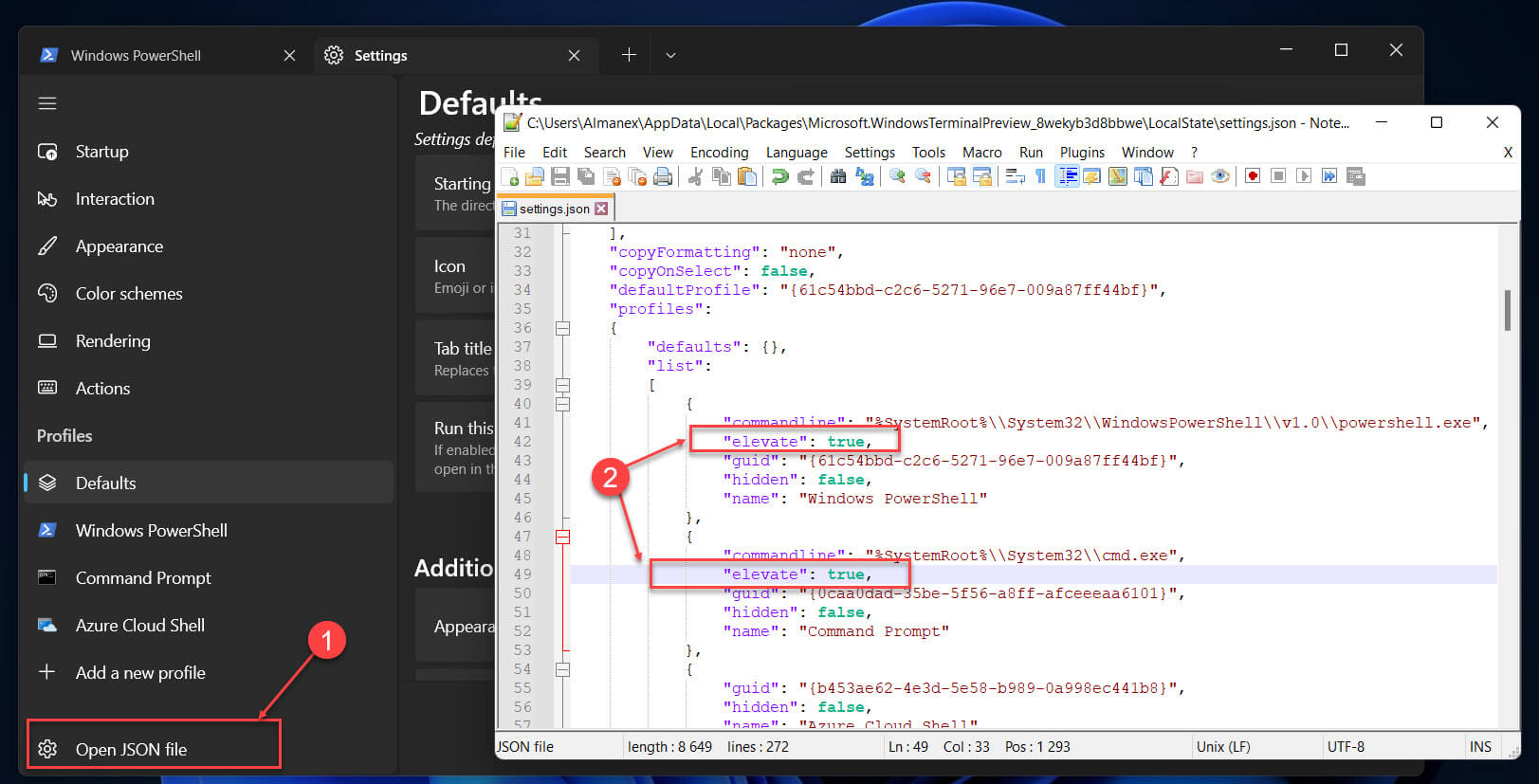This screenshot has height=784, width=1539.
Task: Open the Function List icon
Action: (x=1169, y=176)
